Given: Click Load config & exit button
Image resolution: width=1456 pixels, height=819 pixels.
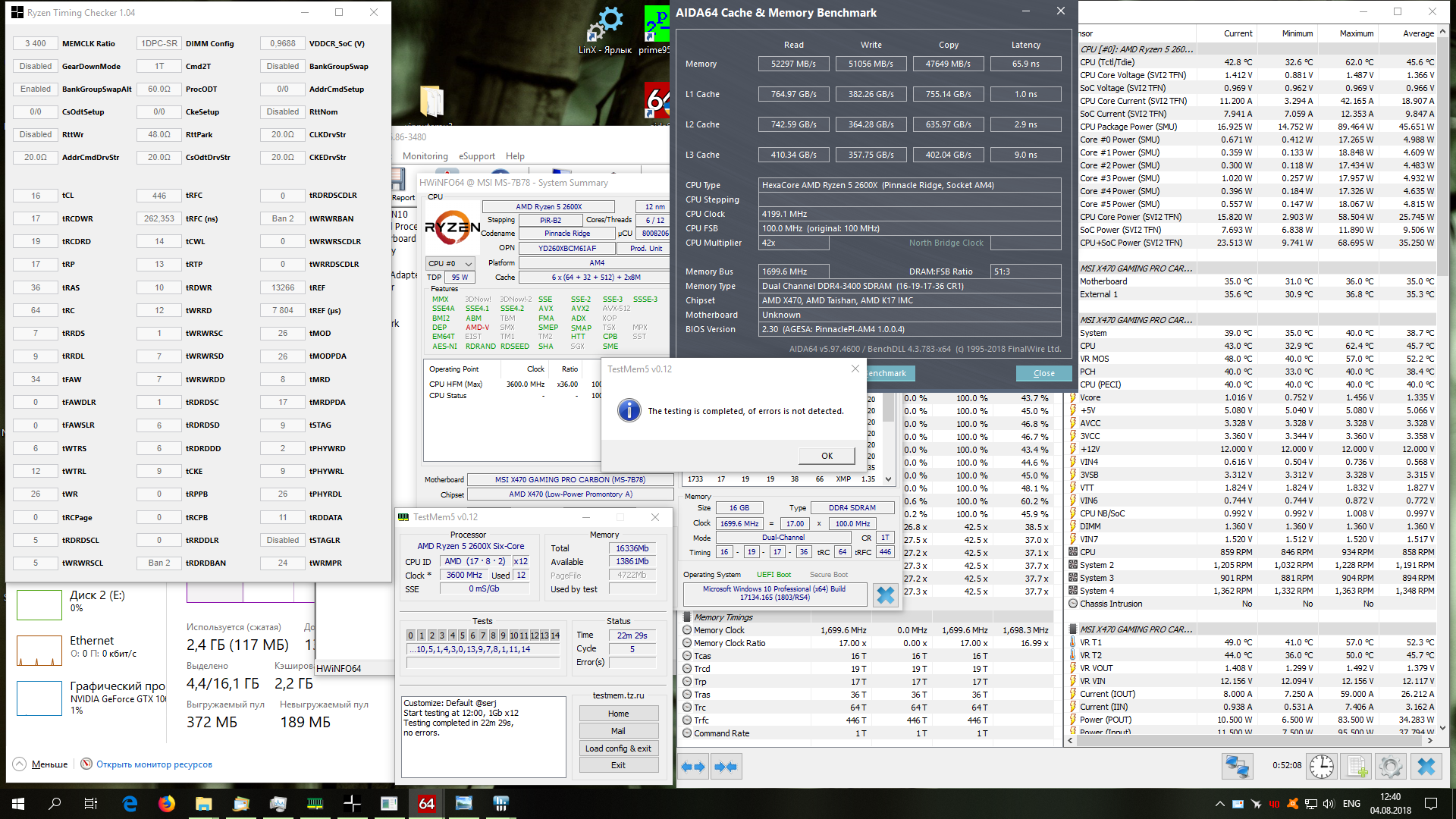Looking at the screenshot, I should tap(618, 748).
